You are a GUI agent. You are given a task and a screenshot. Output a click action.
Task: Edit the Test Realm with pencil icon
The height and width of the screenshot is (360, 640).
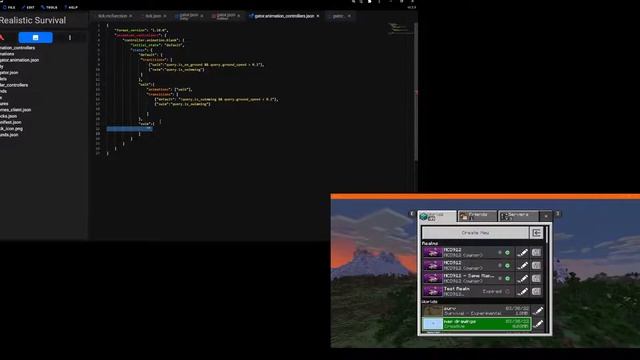(x=522, y=291)
